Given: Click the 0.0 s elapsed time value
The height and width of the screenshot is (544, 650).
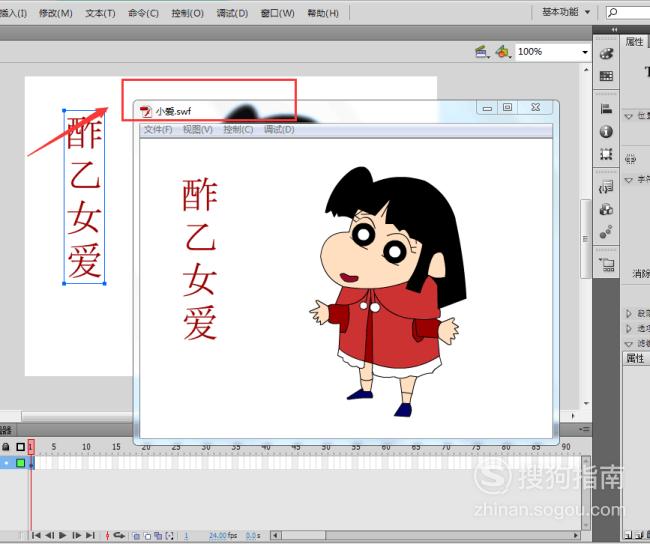Looking at the screenshot, I should 253,536.
